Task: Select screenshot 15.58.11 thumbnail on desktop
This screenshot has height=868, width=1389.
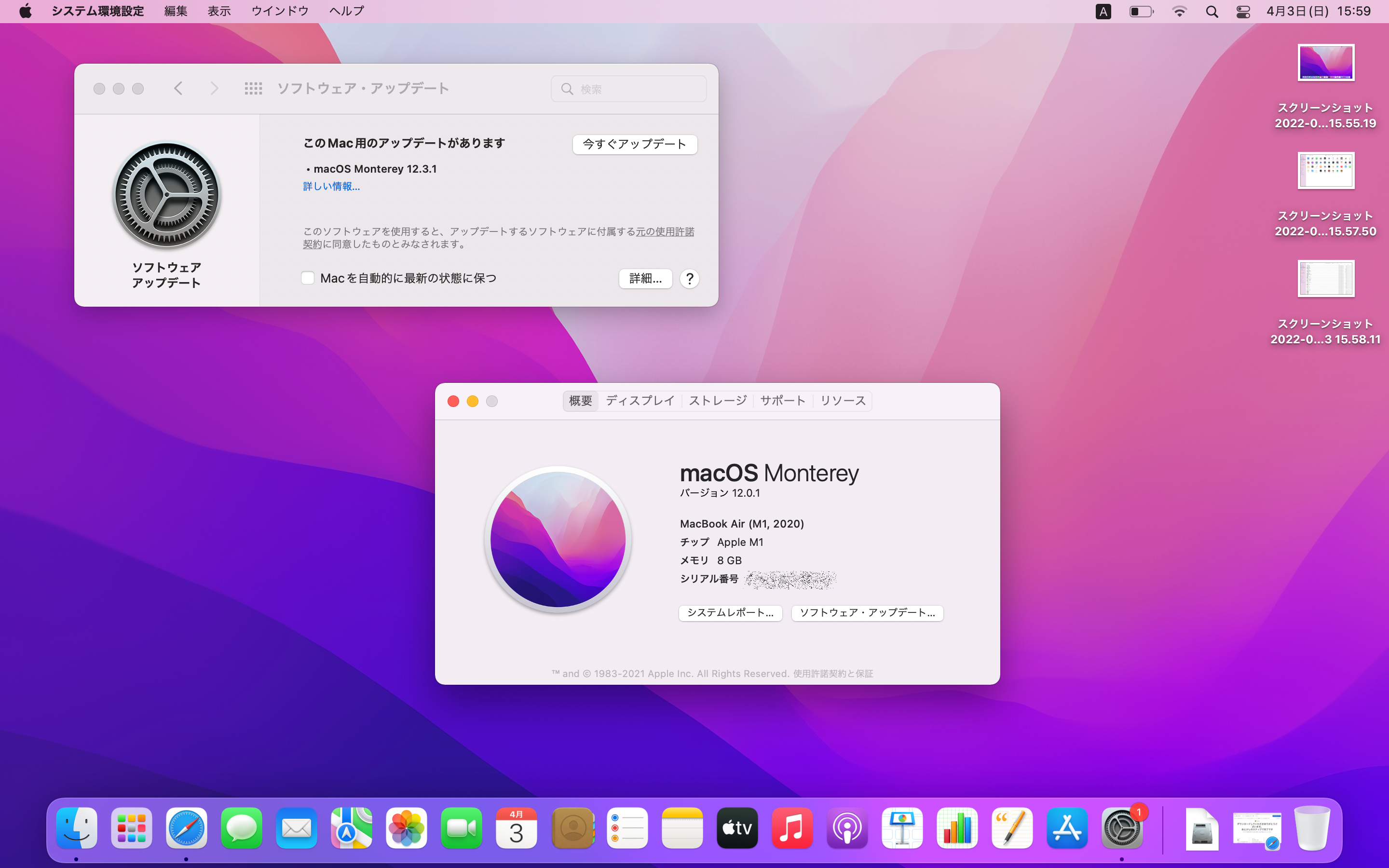Action: pyautogui.click(x=1326, y=278)
